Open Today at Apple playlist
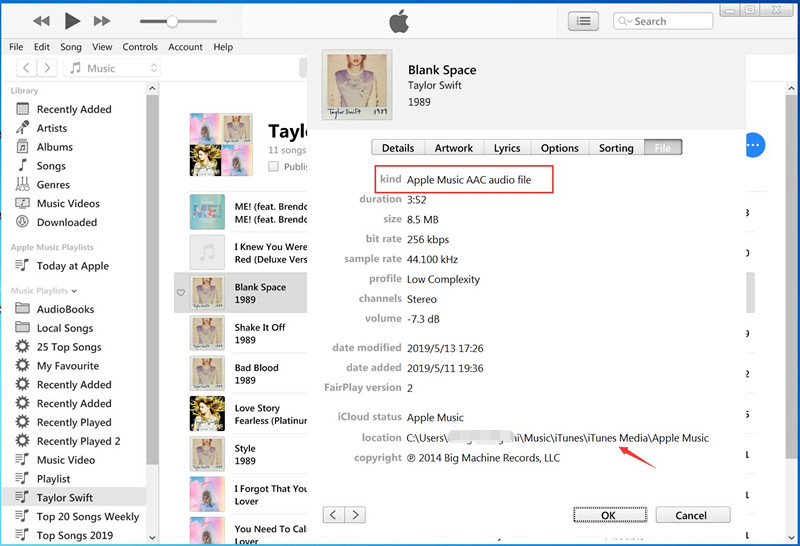Image resolution: width=800 pixels, height=546 pixels. click(x=72, y=266)
